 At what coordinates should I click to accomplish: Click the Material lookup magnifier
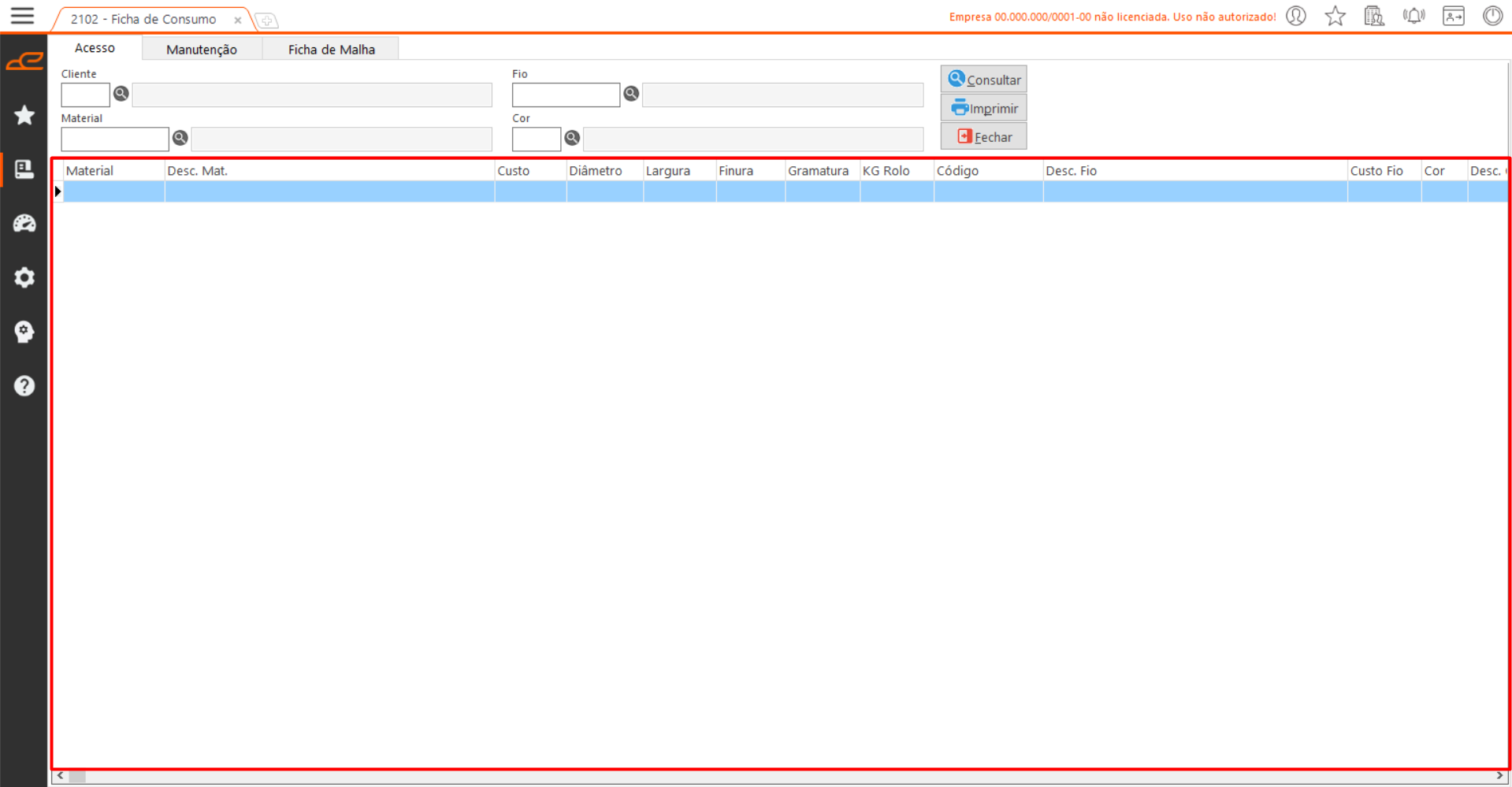pyautogui.click(x=180, y=138)
